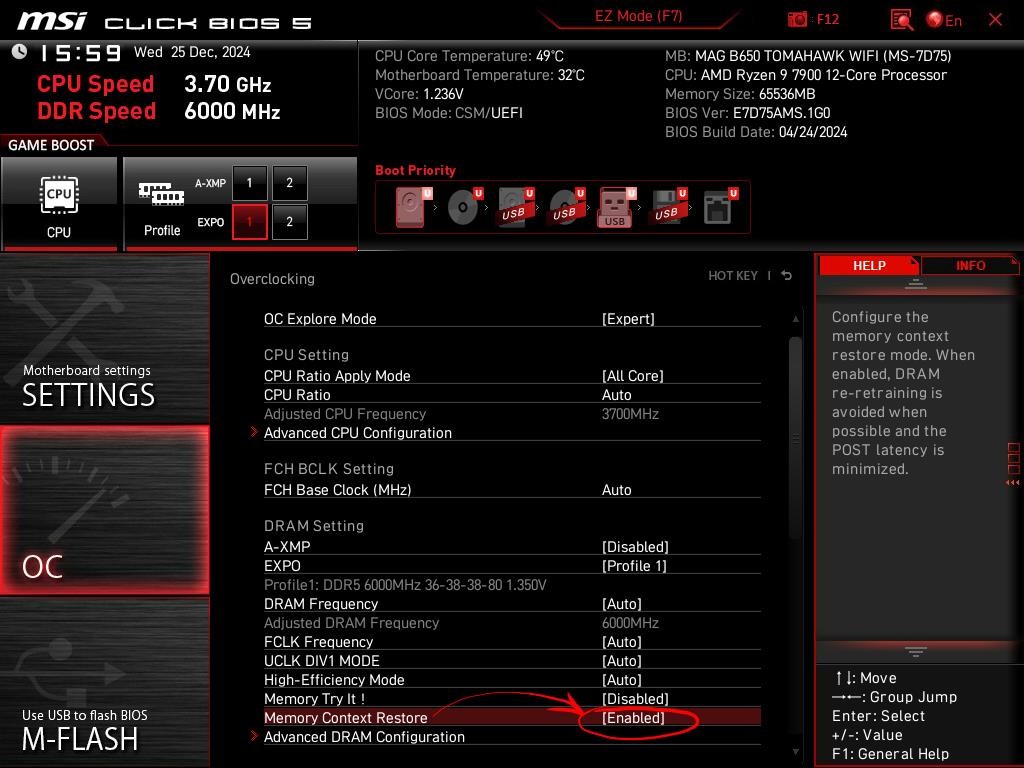Close the BIOS with the X icon
This screenshot has height=768, width=1024.
coord(995,20)
